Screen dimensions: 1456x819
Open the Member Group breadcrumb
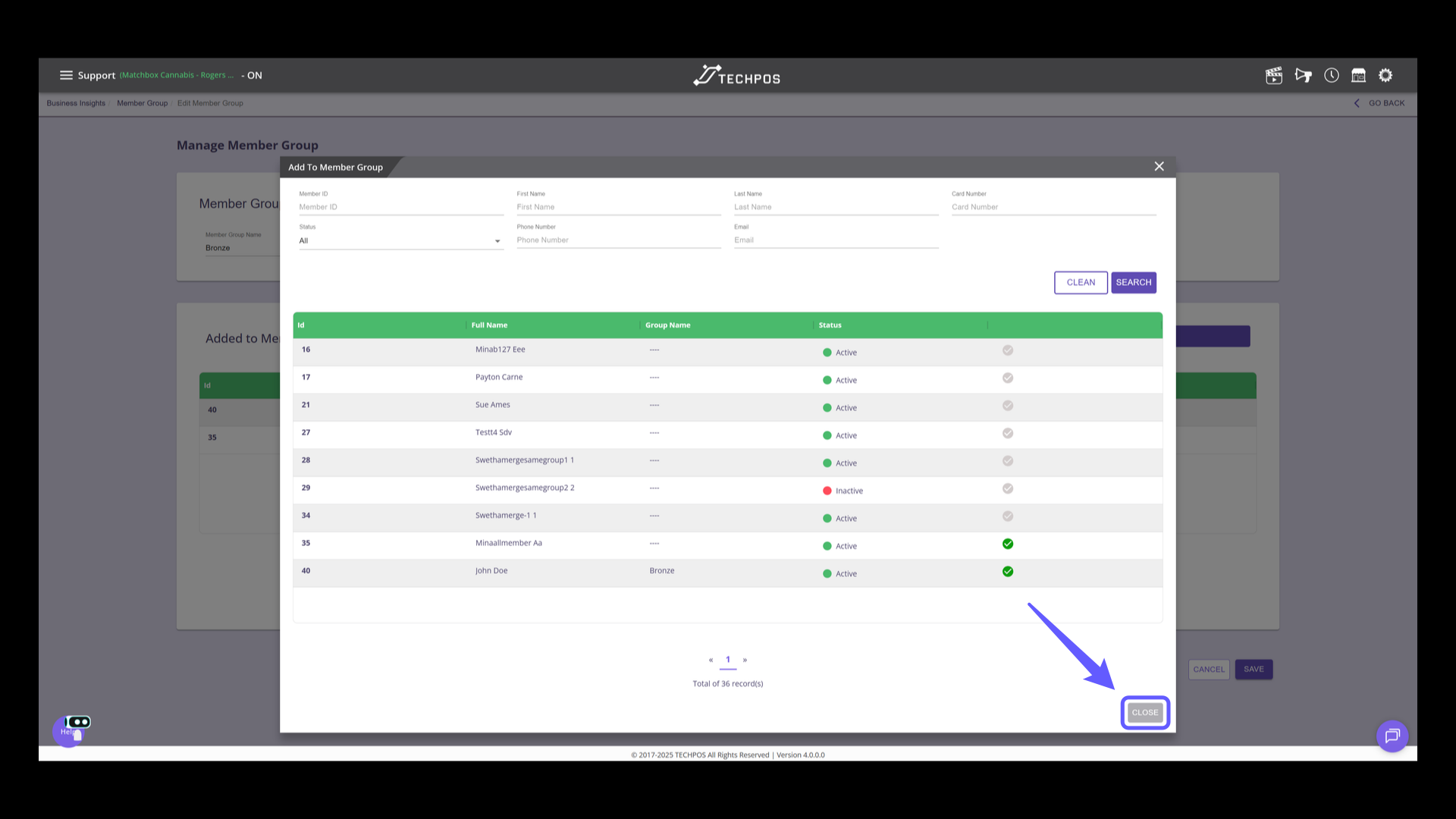point(142,103)
